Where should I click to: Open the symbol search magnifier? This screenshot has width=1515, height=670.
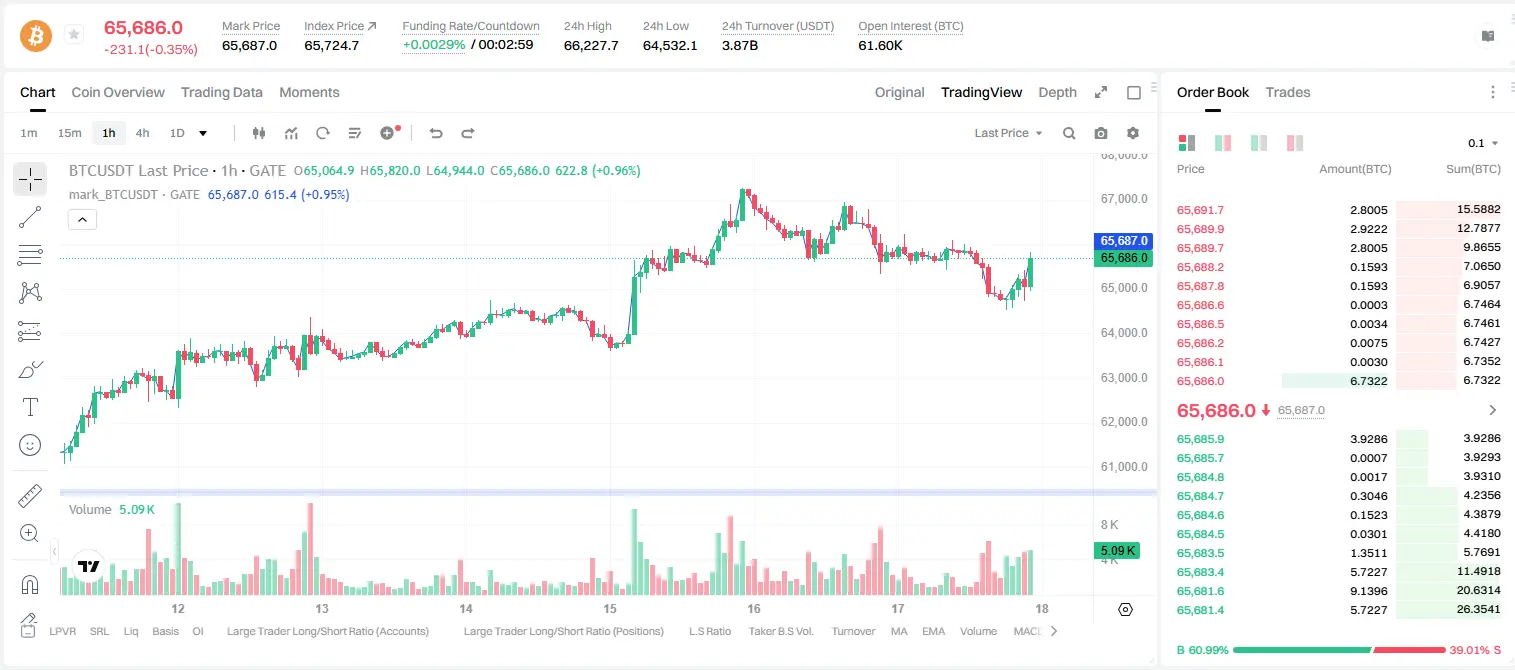[1069, 133]
